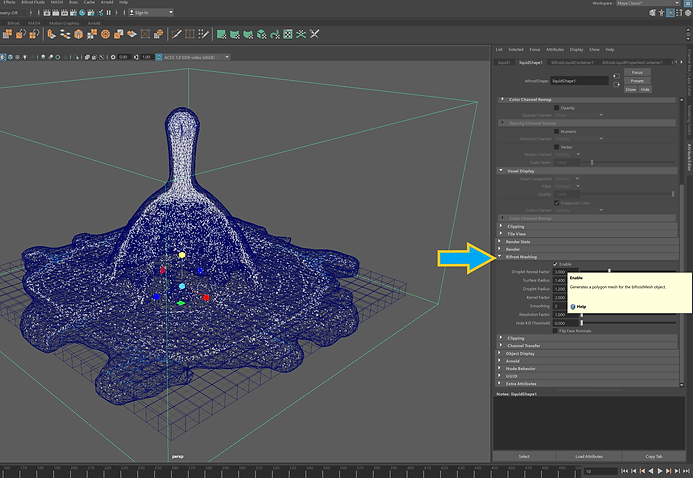Select the Motion Graphics shelf tab
This screenshot has height=478, width=693.
64,23
